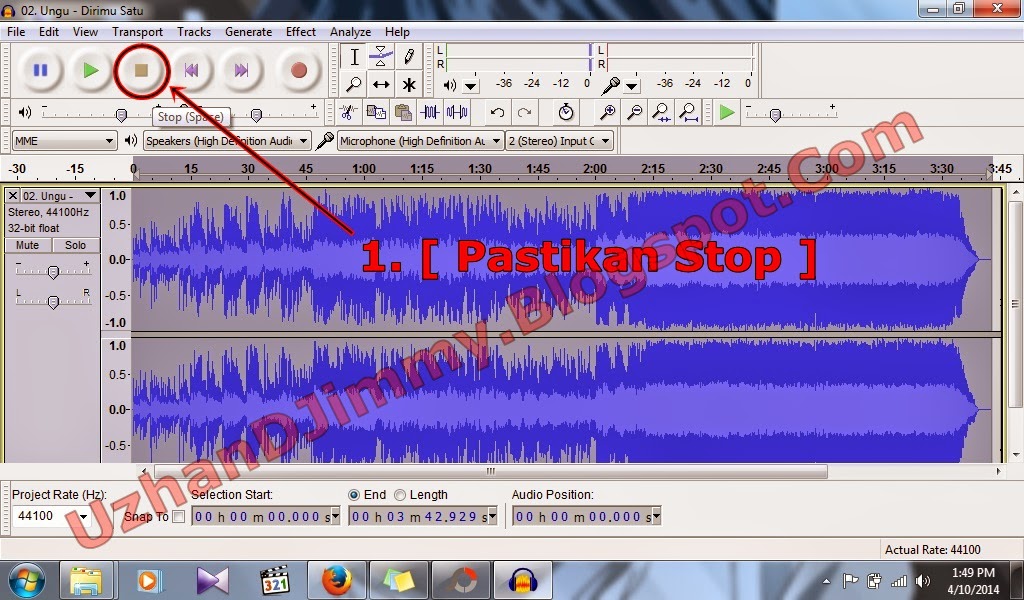Click the Silence audio icon
Image resolution: width=1024 pixels, height=600 pixels.
pos(457,112)
